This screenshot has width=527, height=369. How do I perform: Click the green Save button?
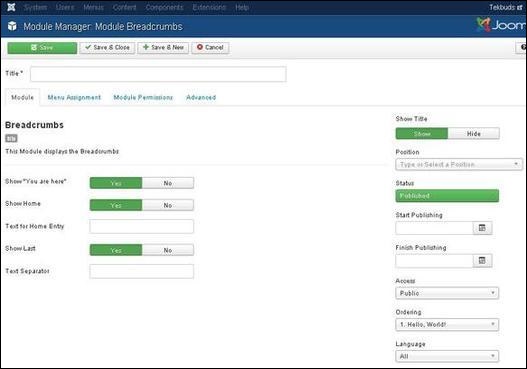coord(42,48)
